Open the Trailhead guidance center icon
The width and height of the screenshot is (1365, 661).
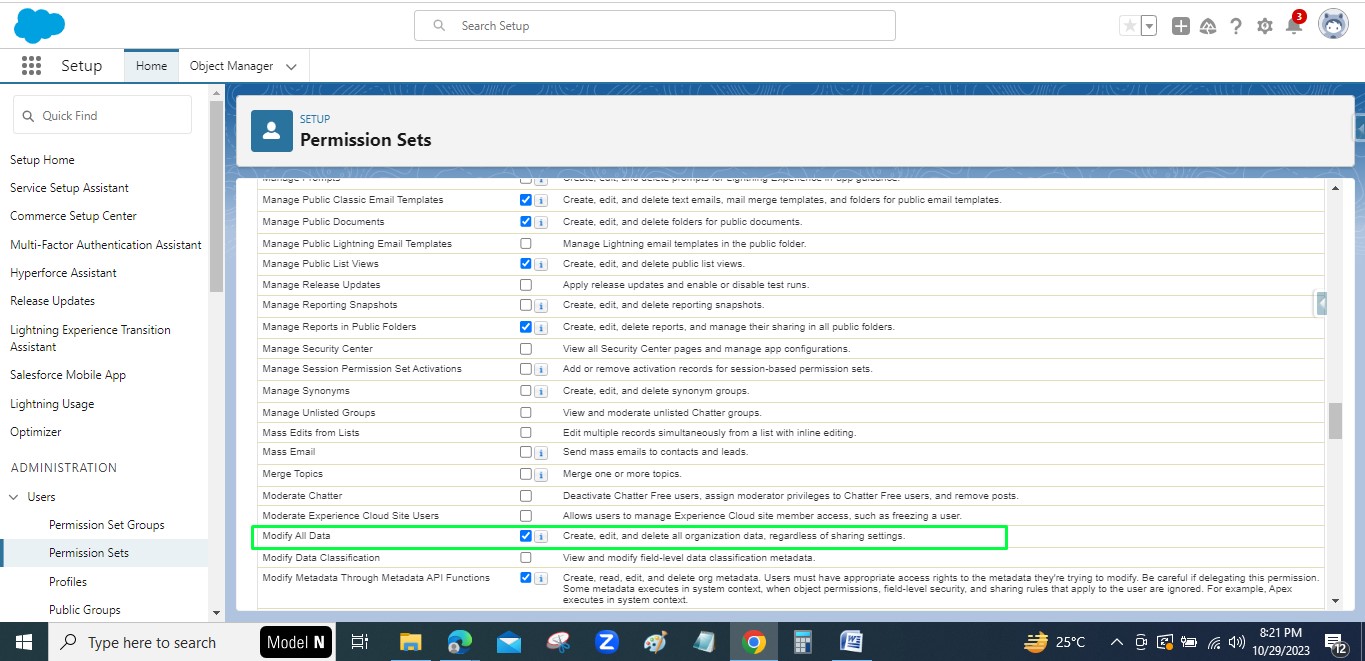(x=1208, y=26)
